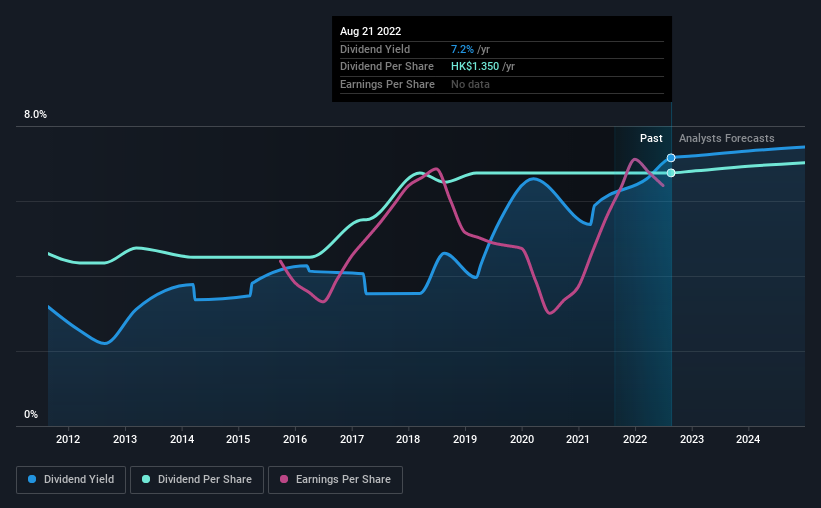This screenshot has height=508, width=821.
Task: Click the 8.0% y-axis label
Action: (35, 115)
